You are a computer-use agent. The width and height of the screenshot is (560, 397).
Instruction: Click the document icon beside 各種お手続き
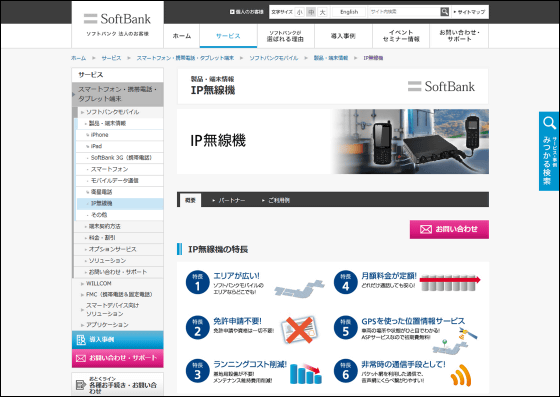tap(81, 385)
